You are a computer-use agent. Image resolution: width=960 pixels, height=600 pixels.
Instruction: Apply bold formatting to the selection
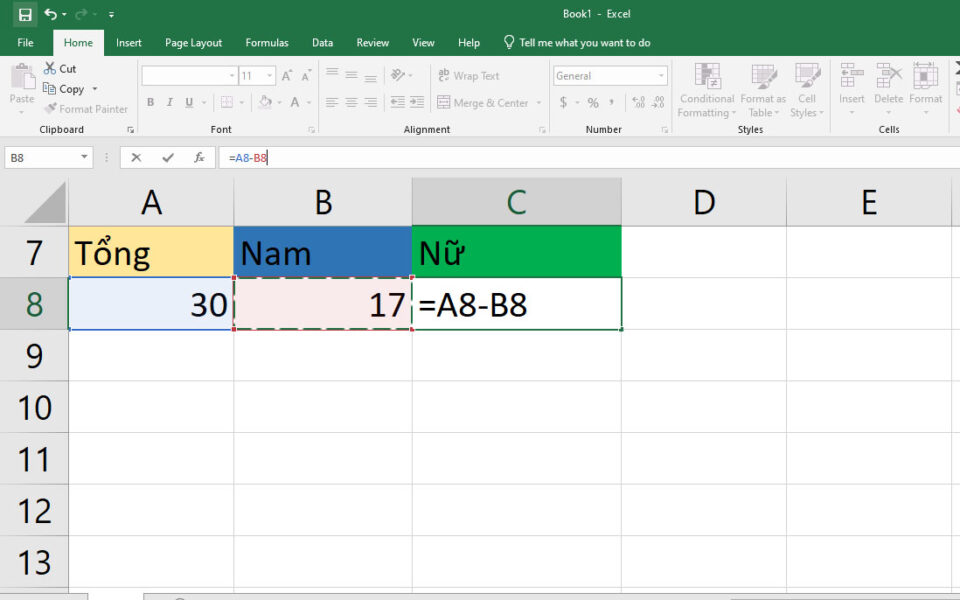(x=150, y=102)
